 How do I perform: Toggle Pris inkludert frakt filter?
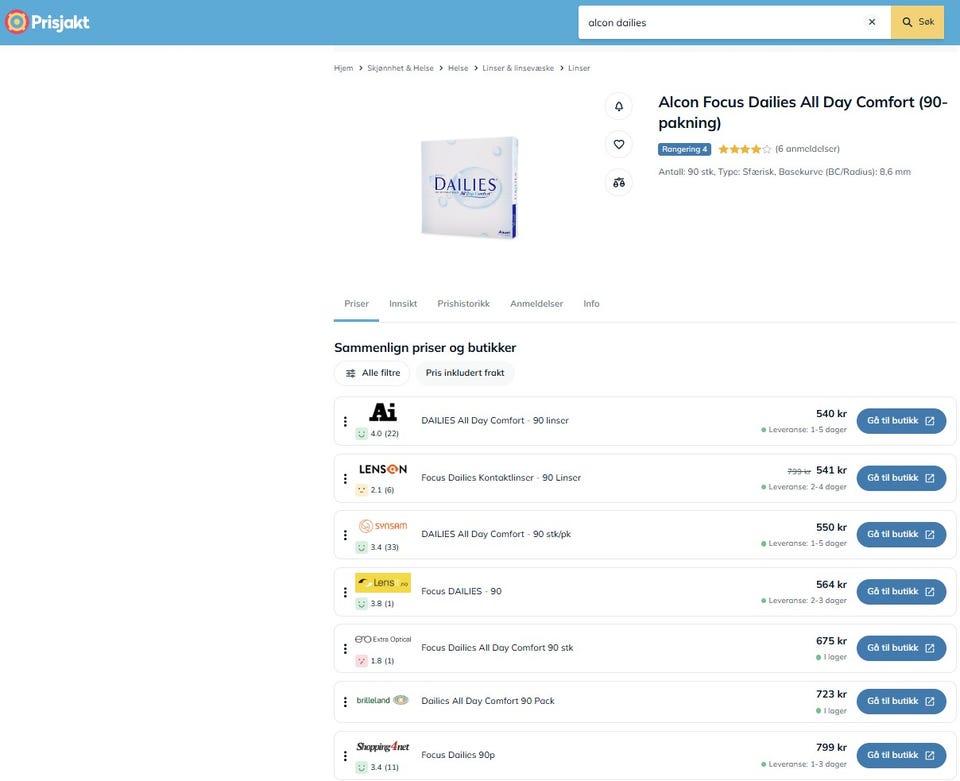pyautogui.click(x=465, y=373)
